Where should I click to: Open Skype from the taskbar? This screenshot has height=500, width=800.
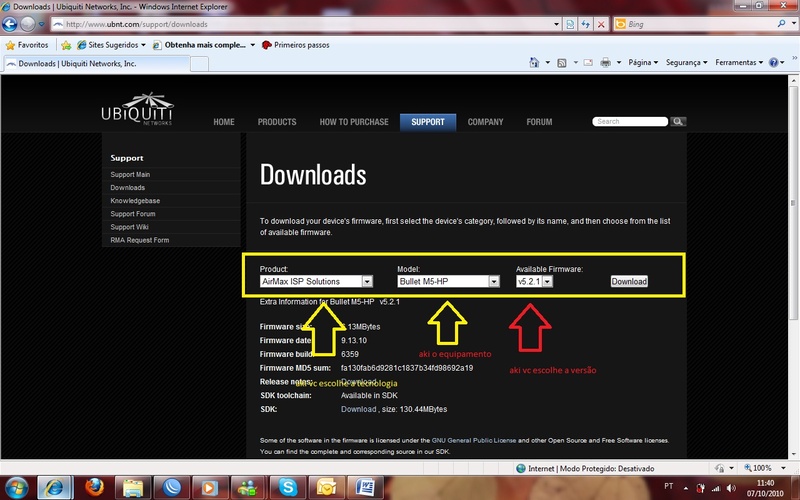(x=287, y=488)
